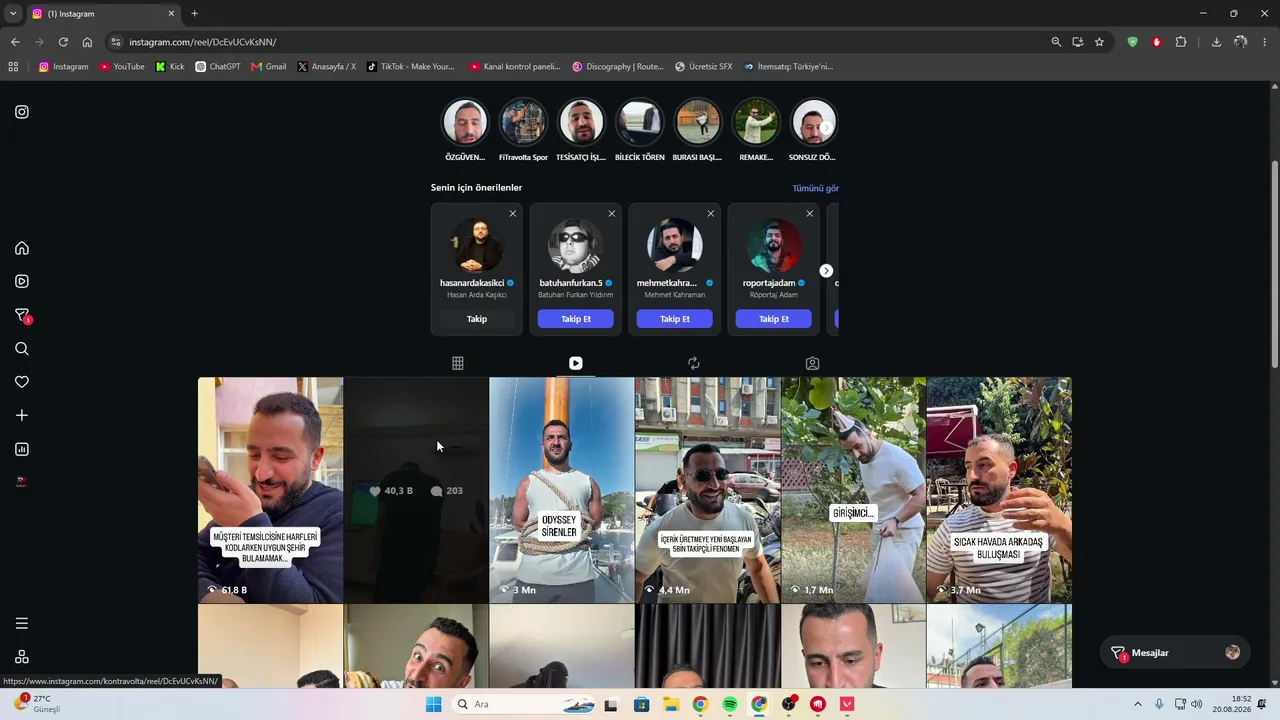1280x720 pixels.
Task: Switch to the Reels tab on profile
Action: click(x=575, y=363)
